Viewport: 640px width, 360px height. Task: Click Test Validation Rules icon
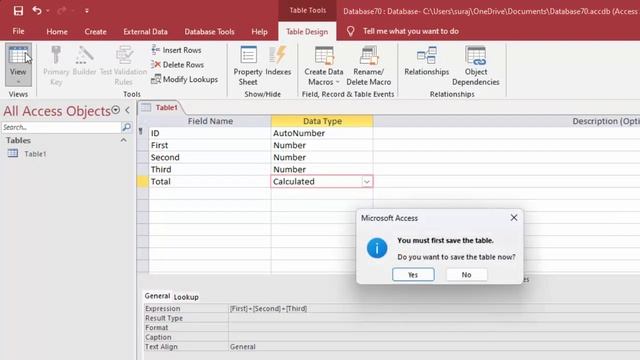pyautogui.click(x=124, y=55)
